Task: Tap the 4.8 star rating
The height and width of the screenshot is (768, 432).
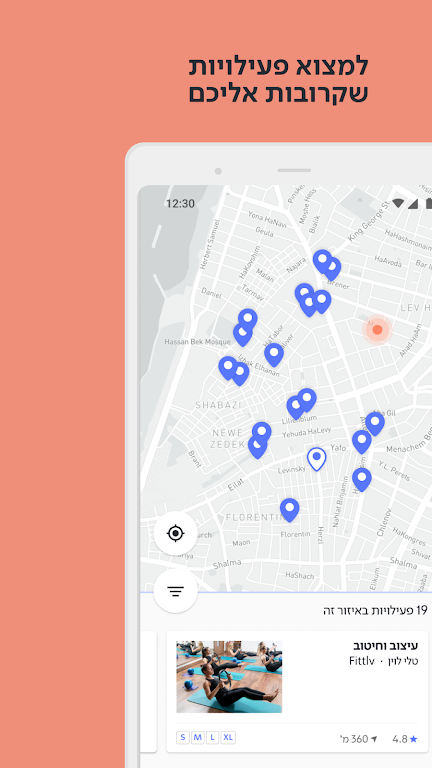Action: coord(405,739)
